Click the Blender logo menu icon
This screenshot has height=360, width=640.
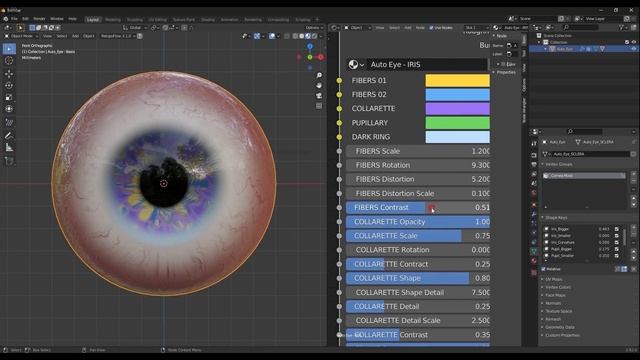(5, 19)
